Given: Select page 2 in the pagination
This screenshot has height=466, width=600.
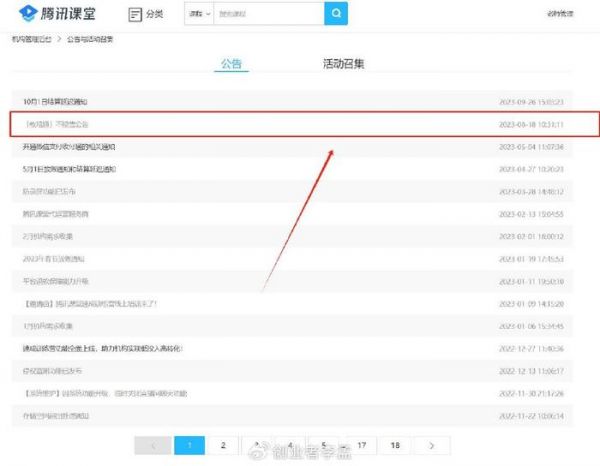Looking at the screenshot, I should (223, 445).
